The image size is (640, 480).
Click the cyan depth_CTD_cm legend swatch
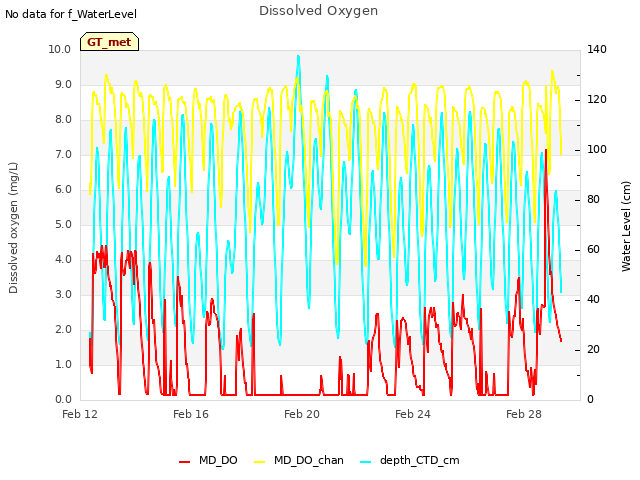[x=366, y=462]
